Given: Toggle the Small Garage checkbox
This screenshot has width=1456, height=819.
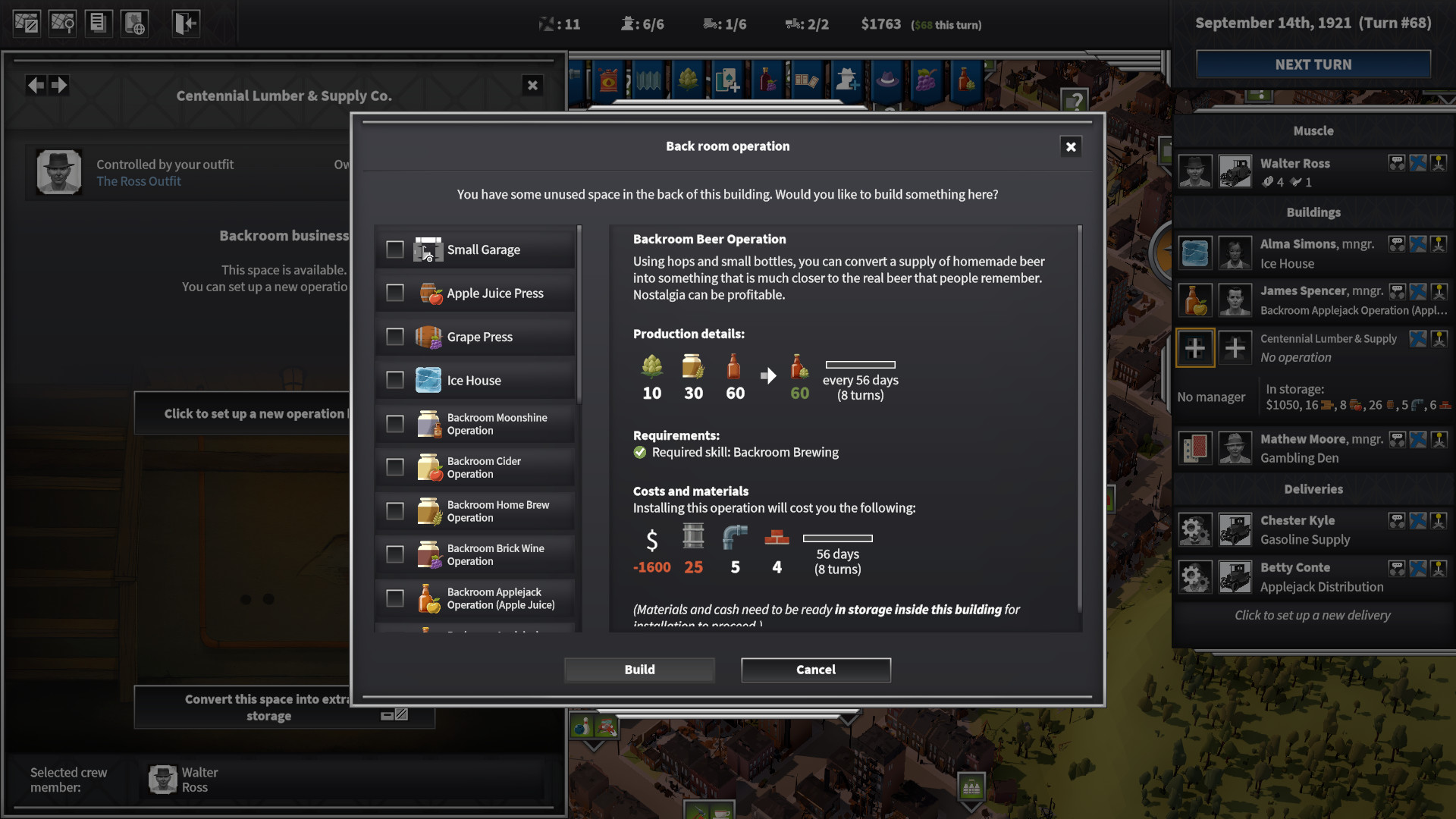Looking at the screenshot, I should (x=394, y=249).
